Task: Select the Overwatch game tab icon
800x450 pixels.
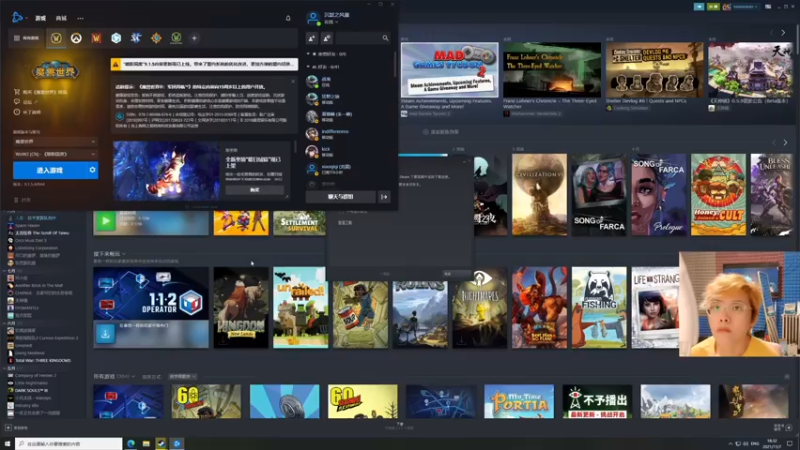Action: coord(76,38)
